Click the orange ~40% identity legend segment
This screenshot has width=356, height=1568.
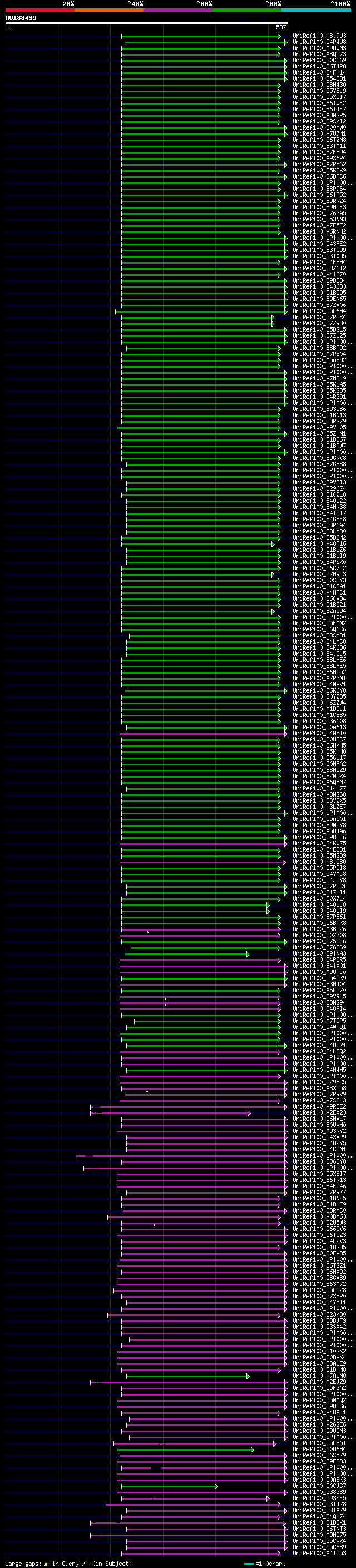click(x=109, y=10)
